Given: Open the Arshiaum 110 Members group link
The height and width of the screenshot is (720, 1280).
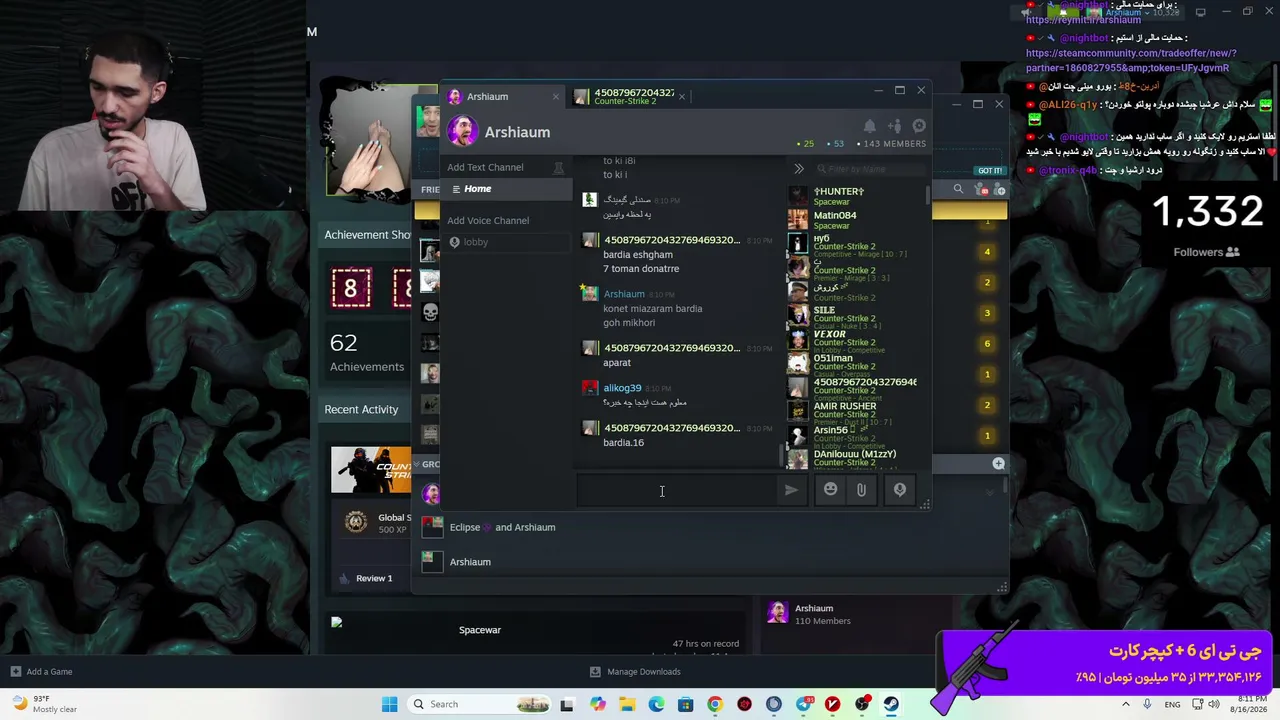Looking at the screenshot, I should tap(822, 614).
